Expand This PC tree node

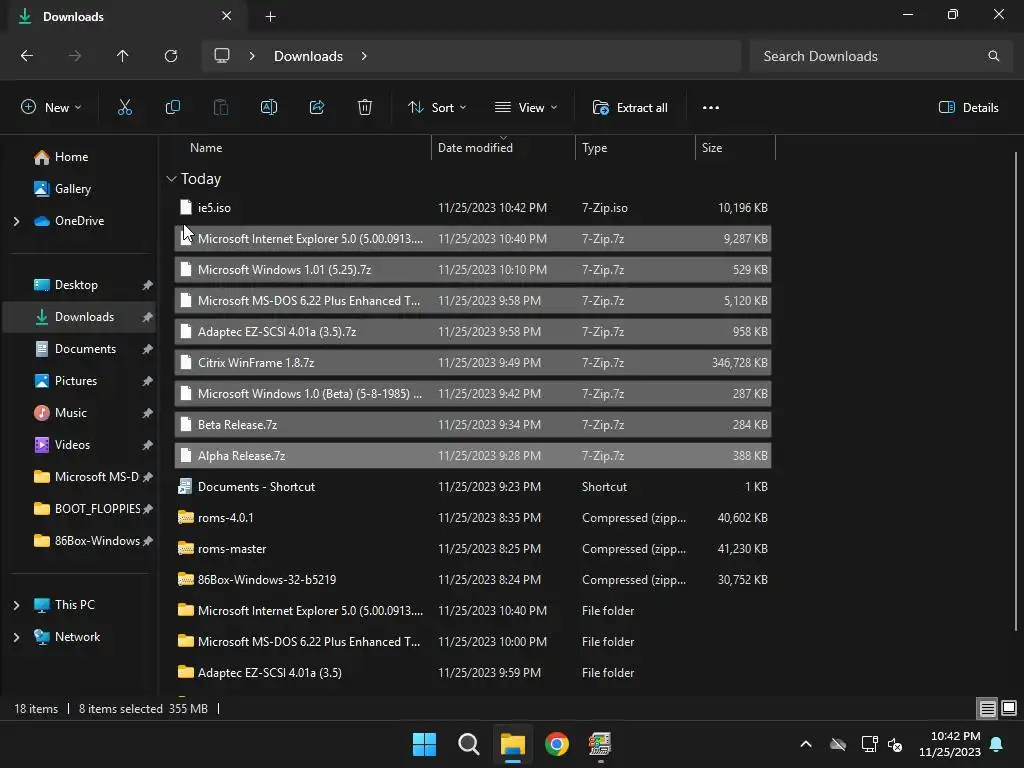click(16, 605)
